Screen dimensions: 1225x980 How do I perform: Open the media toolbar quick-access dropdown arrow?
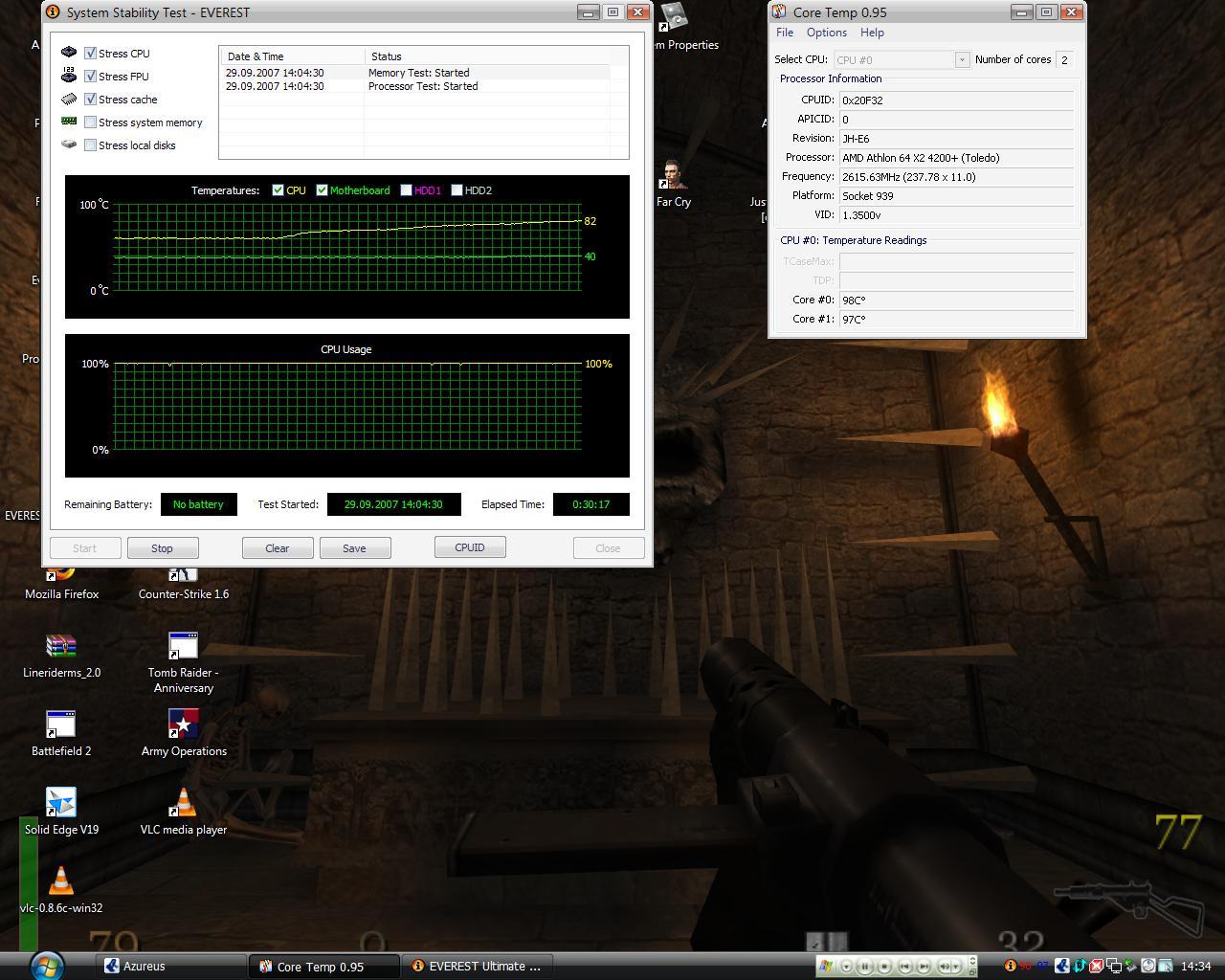(x=847, y=967)
